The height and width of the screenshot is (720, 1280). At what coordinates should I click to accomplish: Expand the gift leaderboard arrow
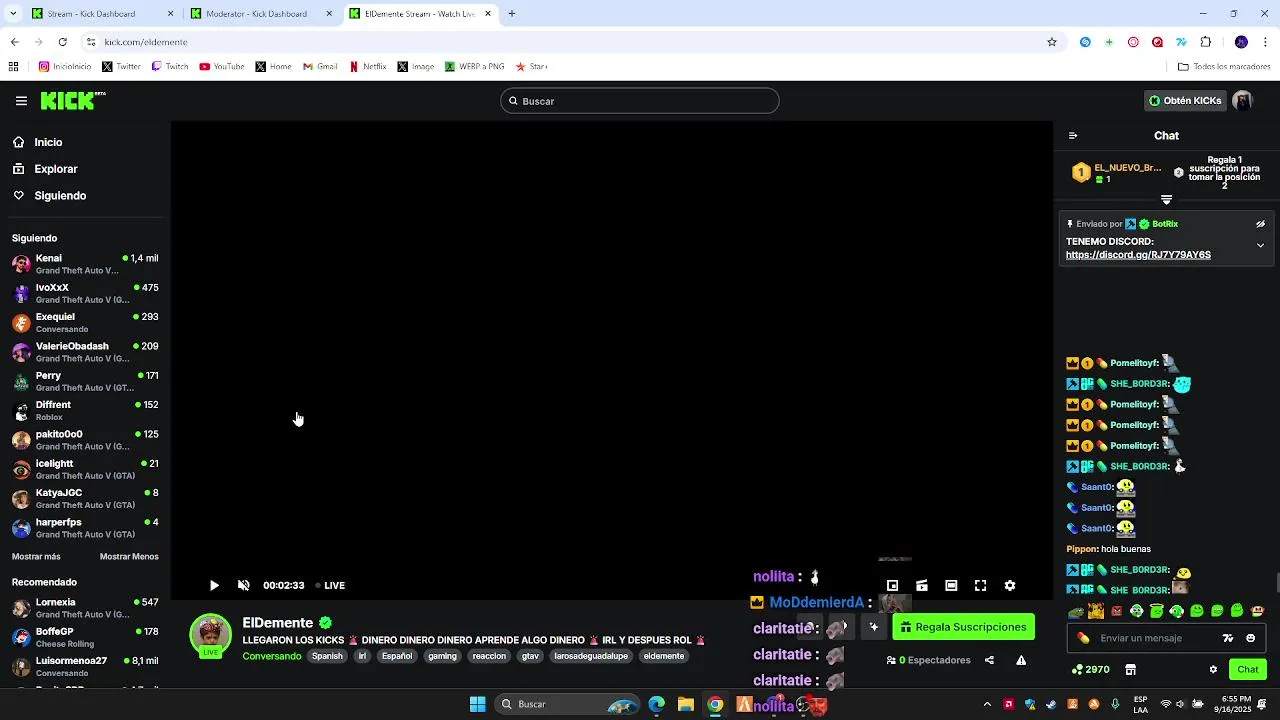(x=1166, y=200)
